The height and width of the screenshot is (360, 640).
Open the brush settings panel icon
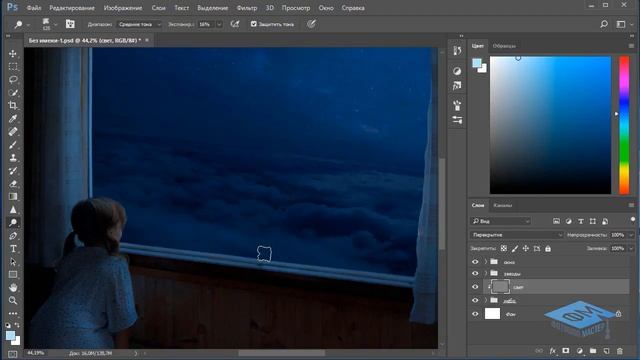point(70,24)
